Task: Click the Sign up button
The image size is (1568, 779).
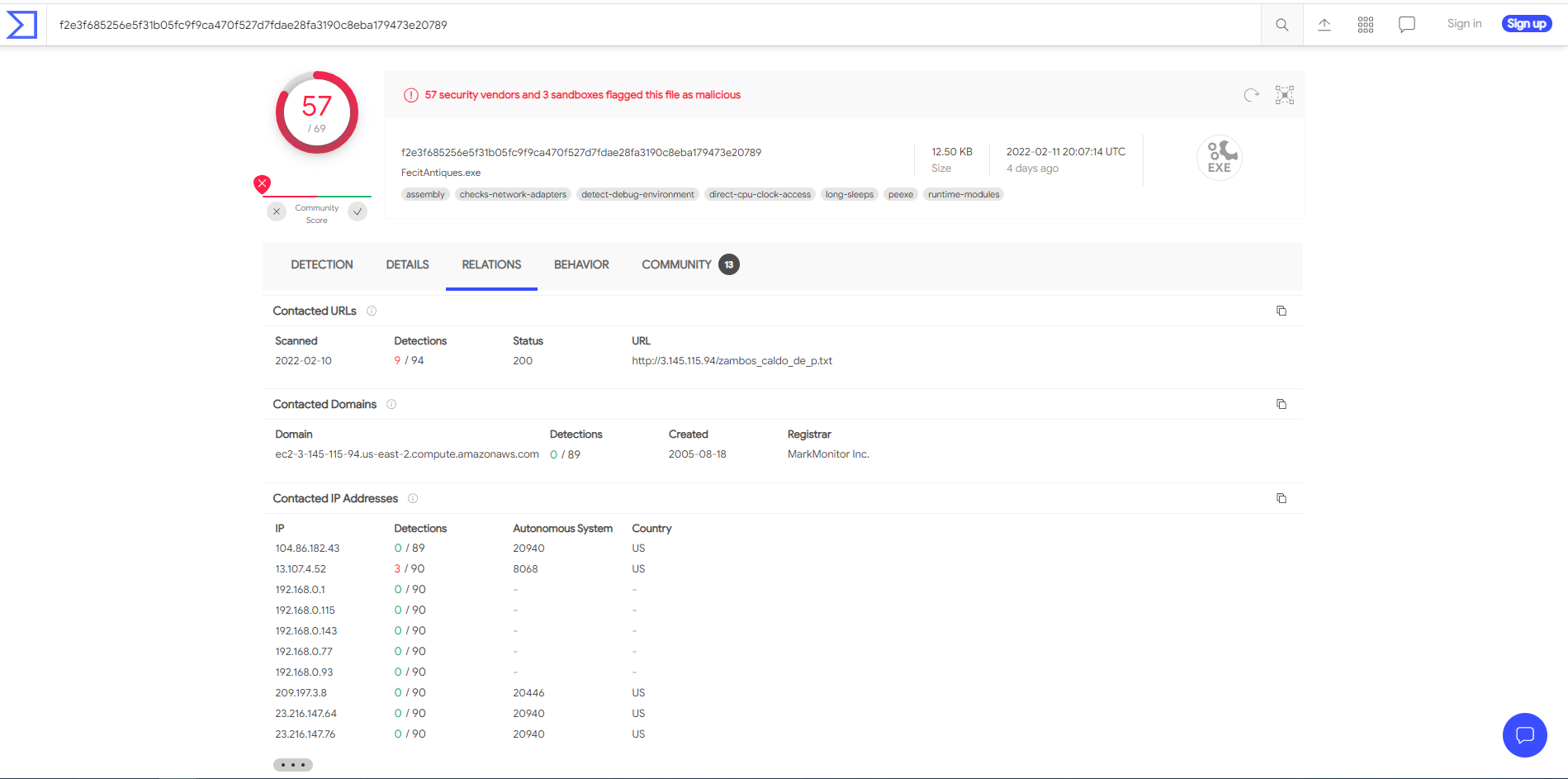Action: tap(1526, 24)
